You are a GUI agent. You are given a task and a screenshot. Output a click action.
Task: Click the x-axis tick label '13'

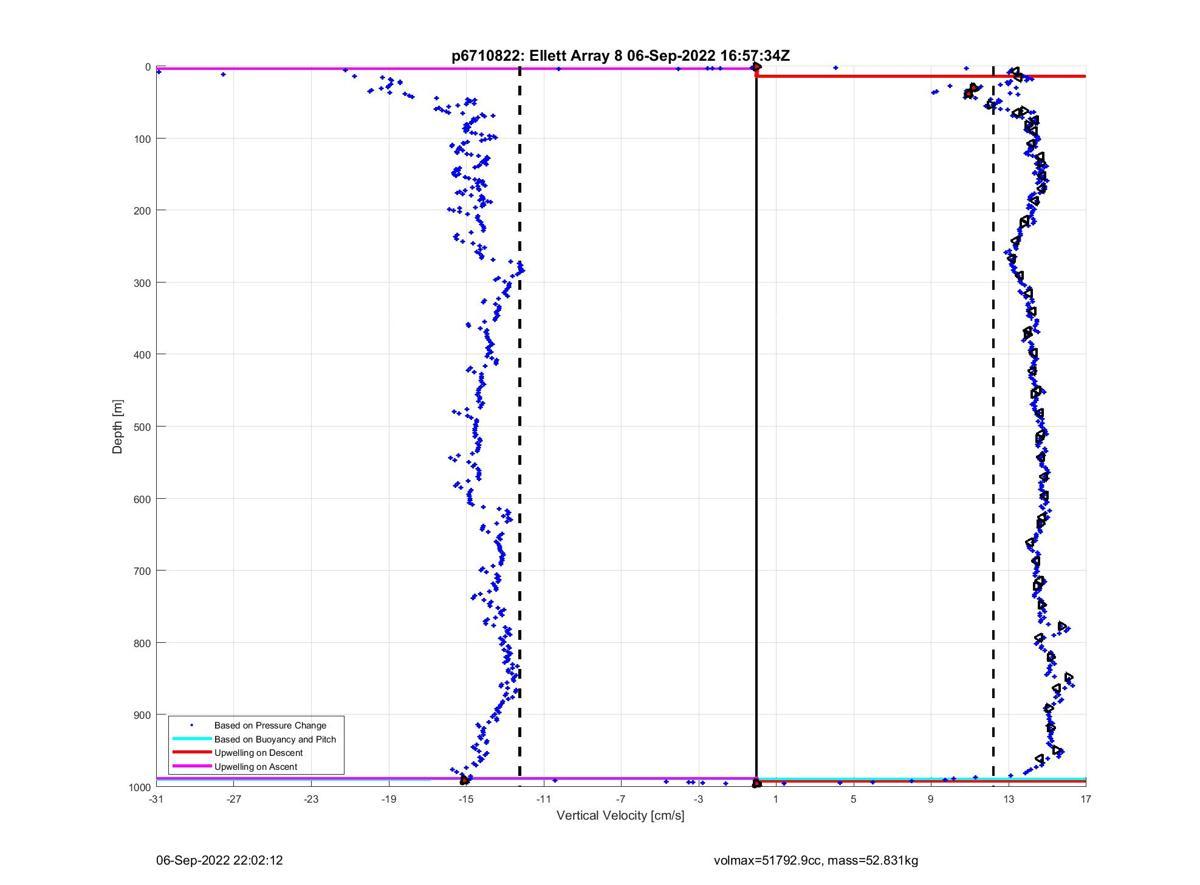click(1008, 799)
